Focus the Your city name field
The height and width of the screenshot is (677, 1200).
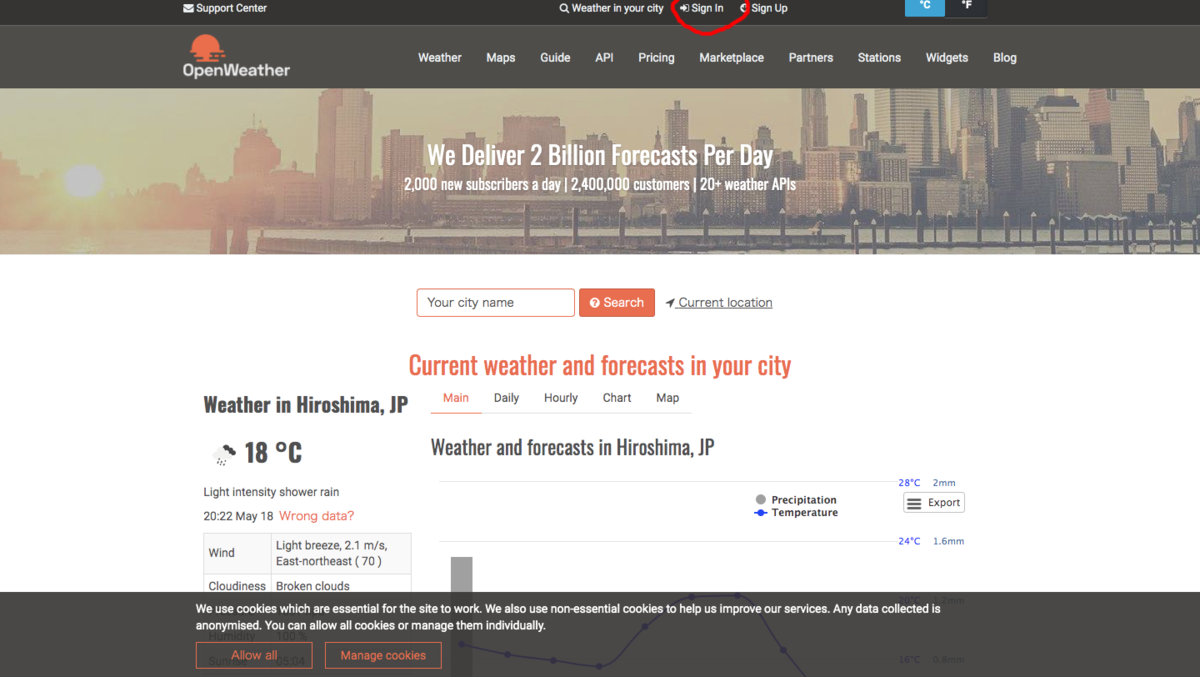pos(496,303)
